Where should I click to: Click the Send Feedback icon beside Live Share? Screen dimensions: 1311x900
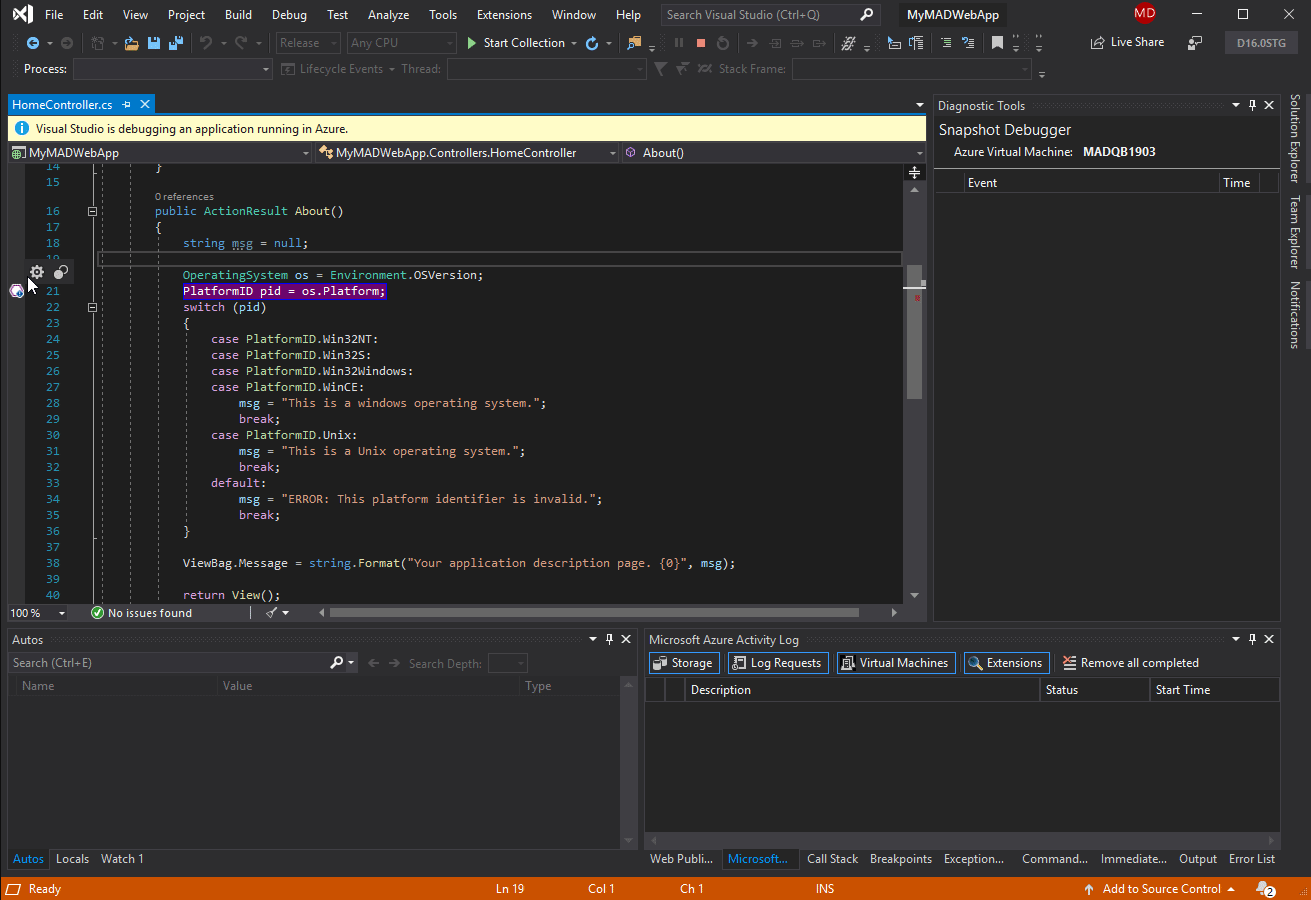pyautogui.click(x=1195, y=43)
